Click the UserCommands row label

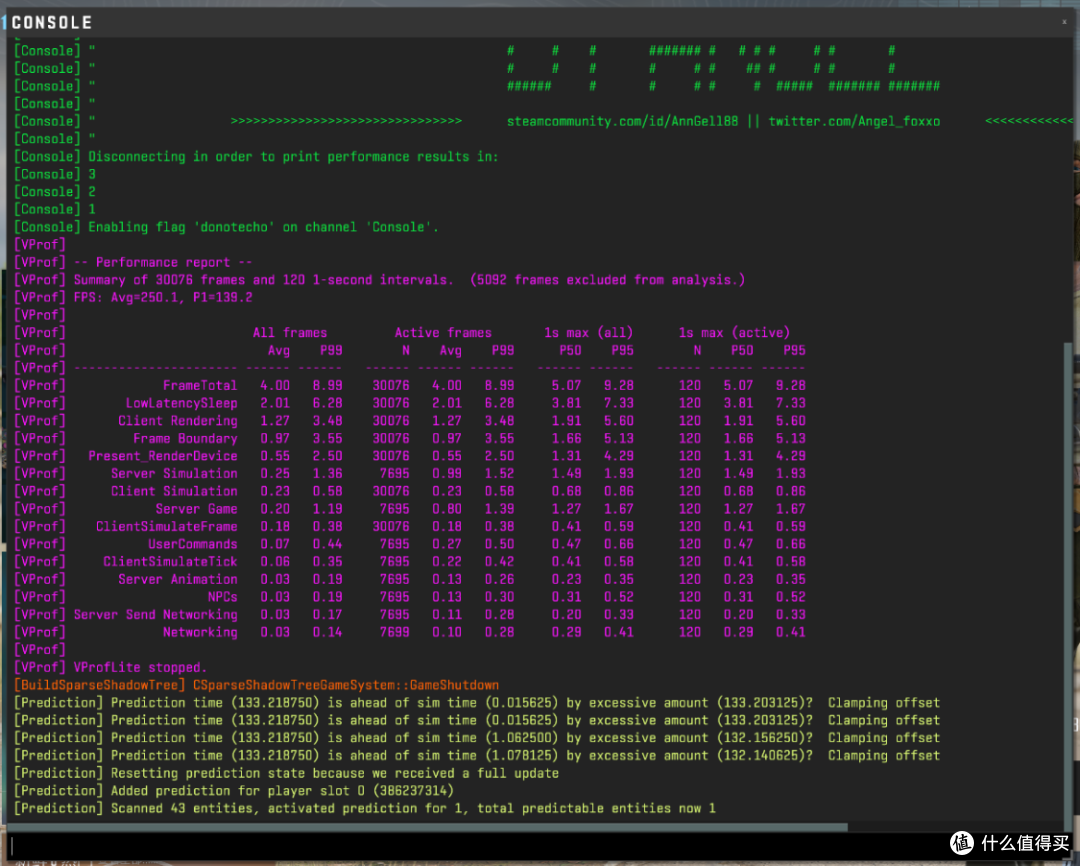coord(193,544)
